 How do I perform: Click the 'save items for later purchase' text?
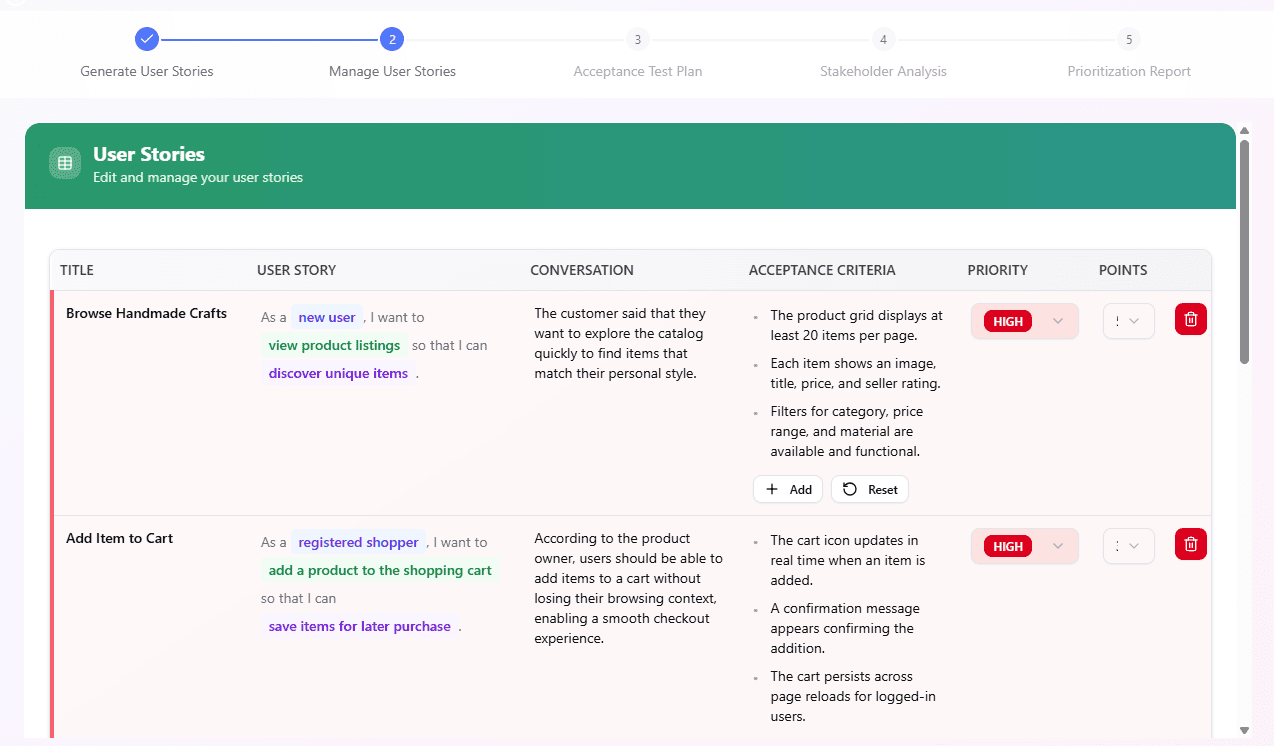tap(359, 626)
